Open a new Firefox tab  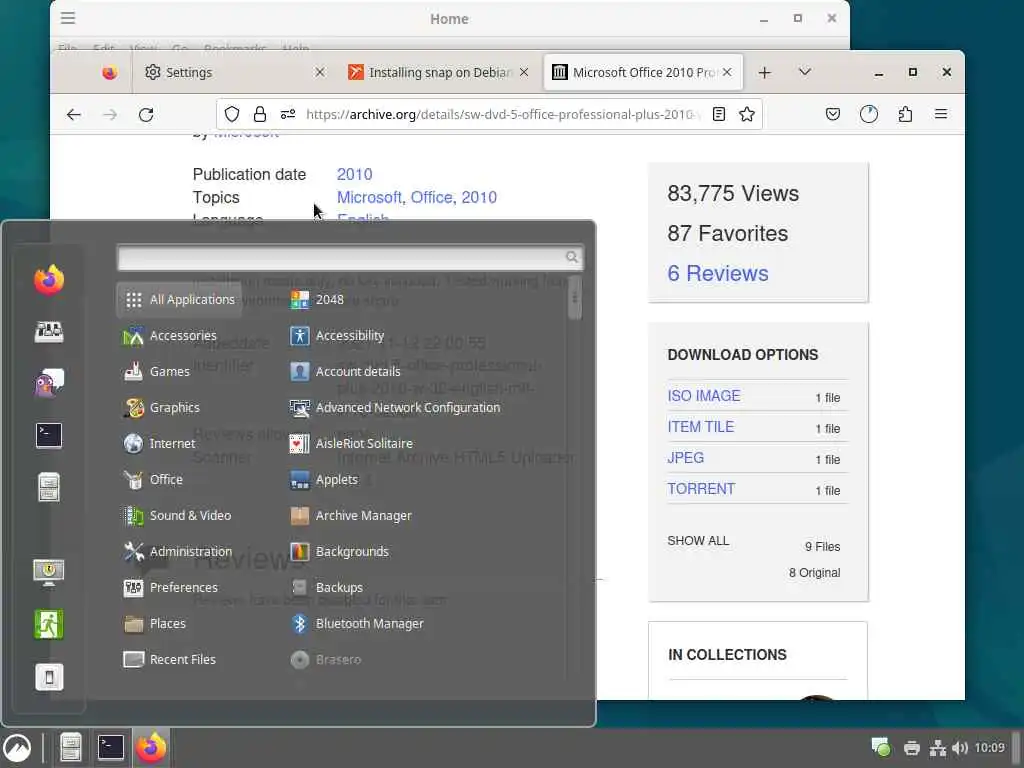pos(764,72)
